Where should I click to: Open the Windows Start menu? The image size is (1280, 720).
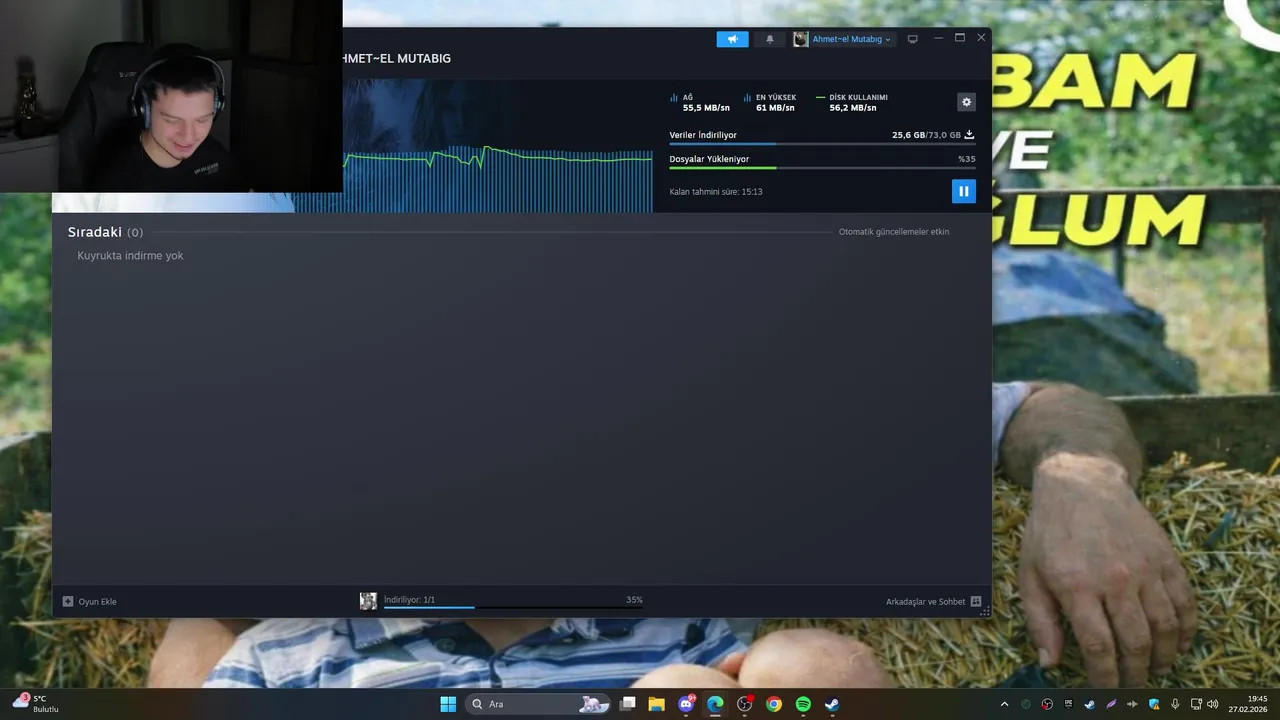448,704
